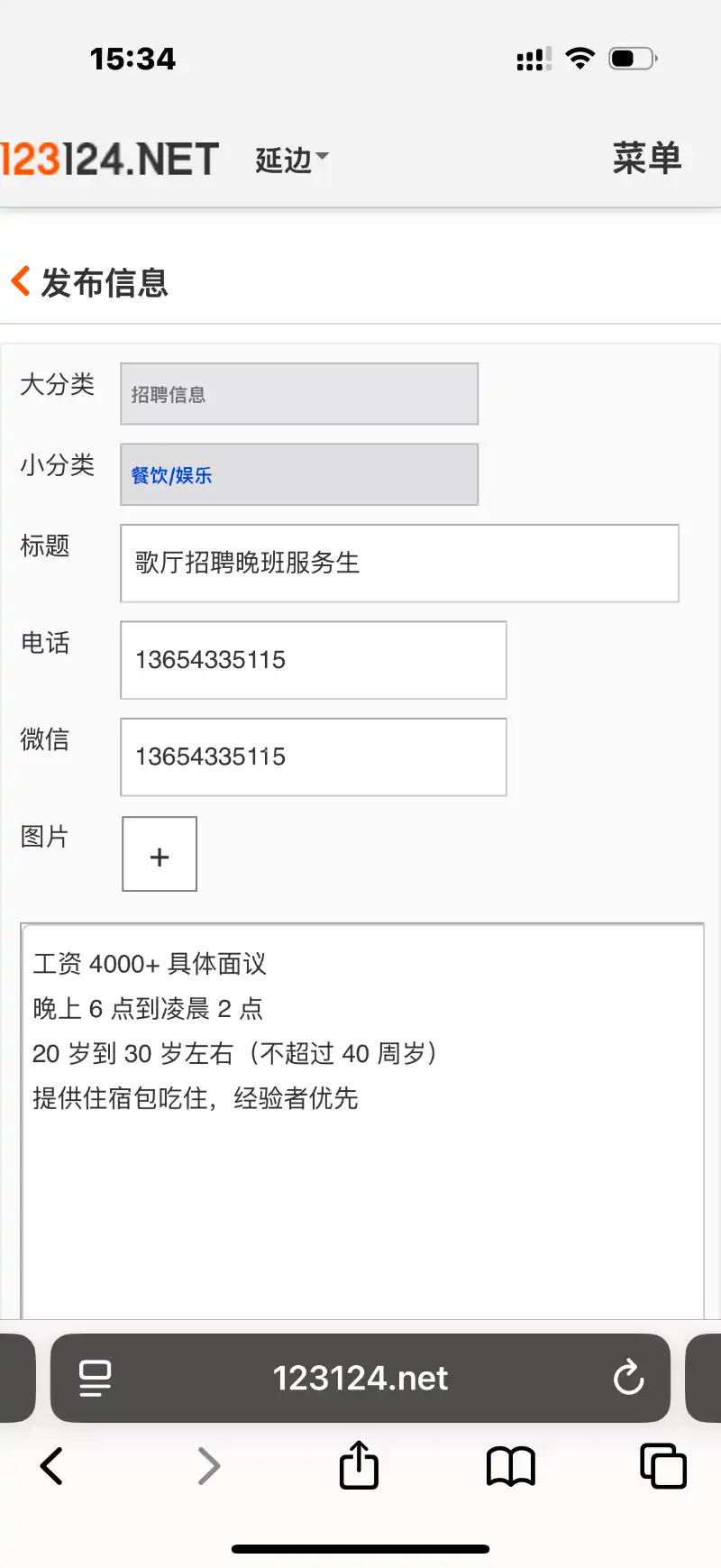This screenshot has height=1568, width=721.
Task: Go back with Safari back arrow
Action: pos(51,1466)
